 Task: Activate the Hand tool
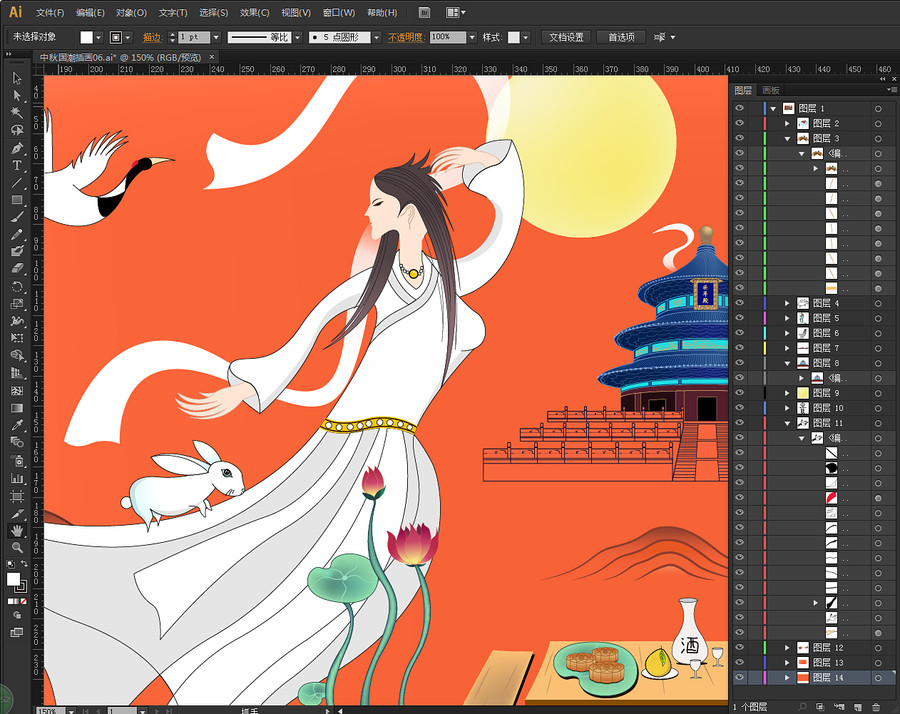(x=17, y=530)
